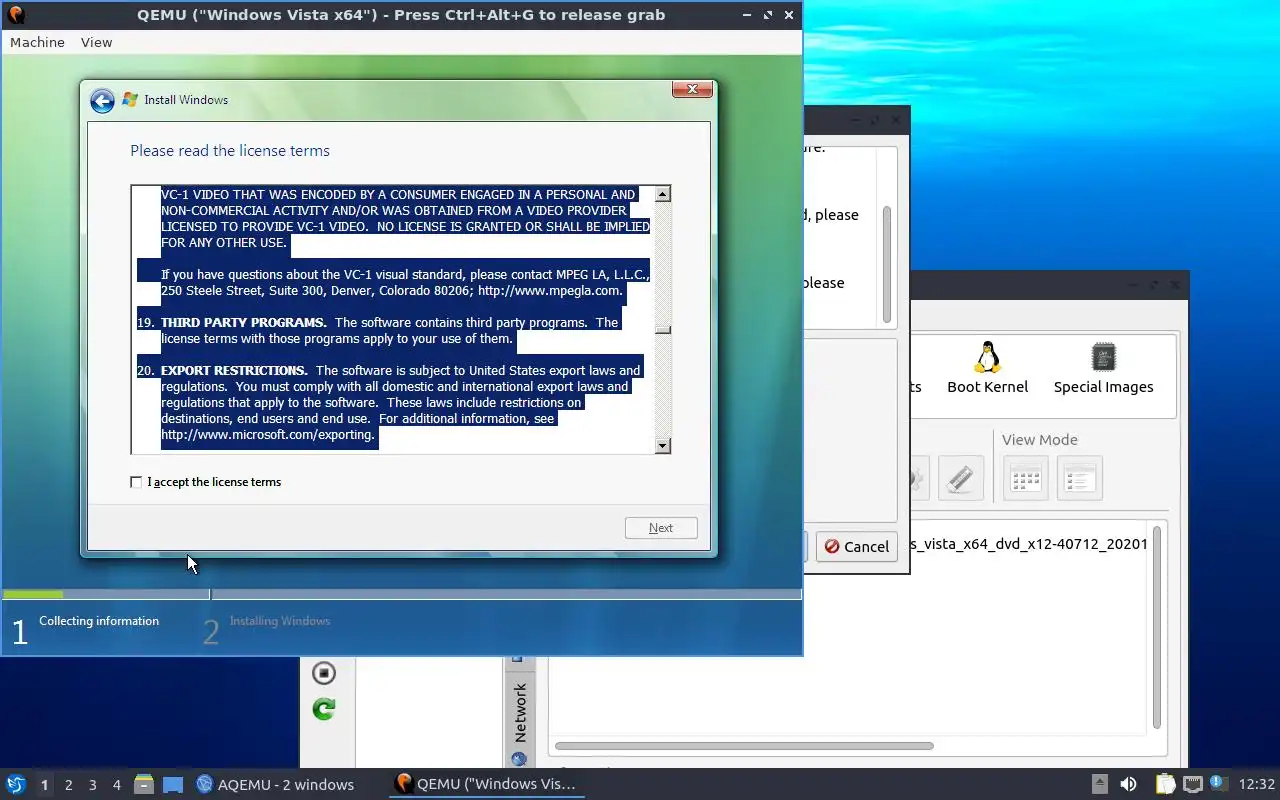
Task: Select the icon grid View Mode button
Action: 1026,478
